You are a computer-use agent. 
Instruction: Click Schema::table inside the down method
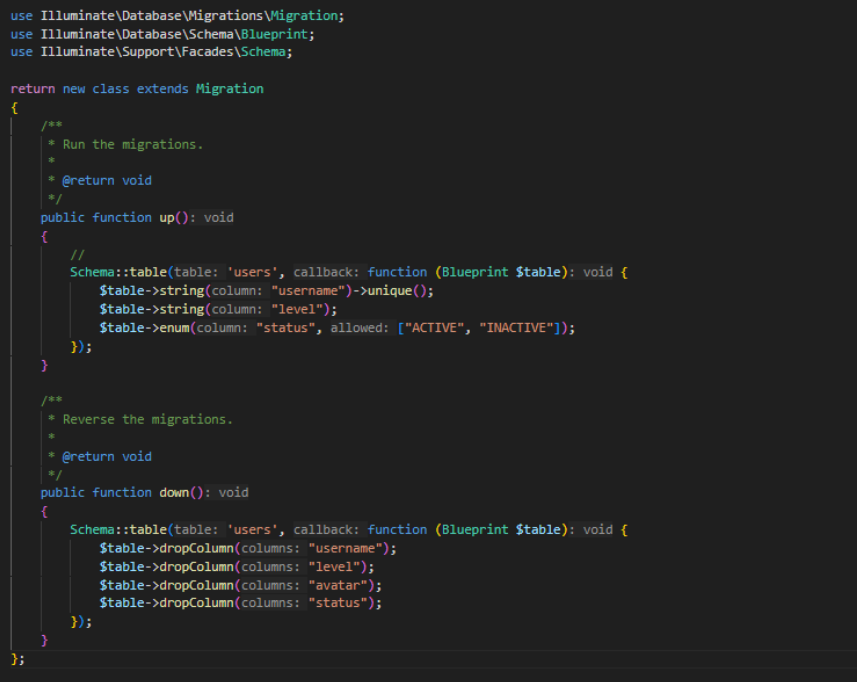pos(119,530)
